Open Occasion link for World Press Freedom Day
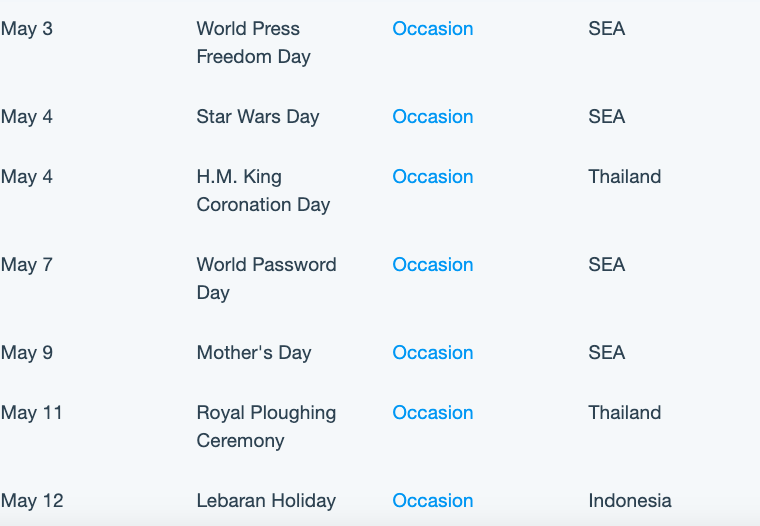Screen dimensions: 760x526 click(x=432, y=29)
